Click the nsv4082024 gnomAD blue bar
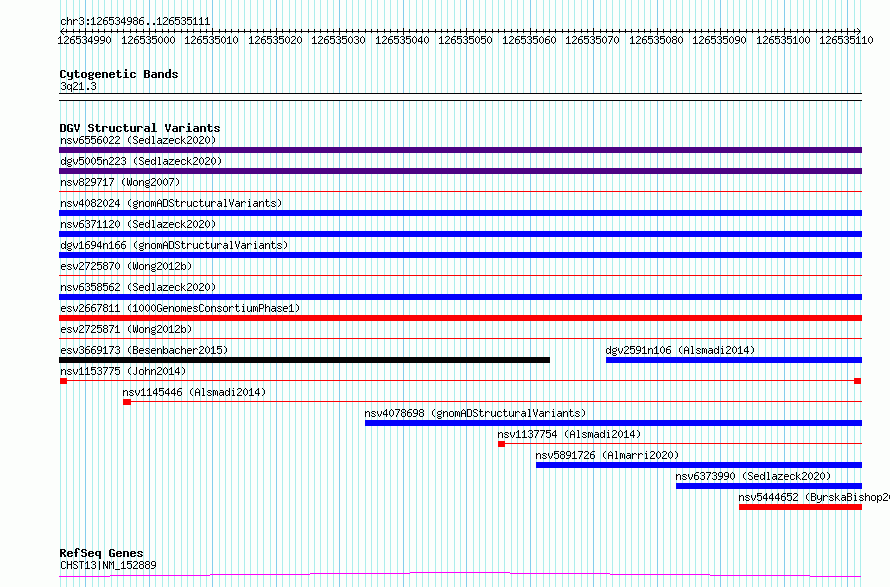 click(460, 213)
